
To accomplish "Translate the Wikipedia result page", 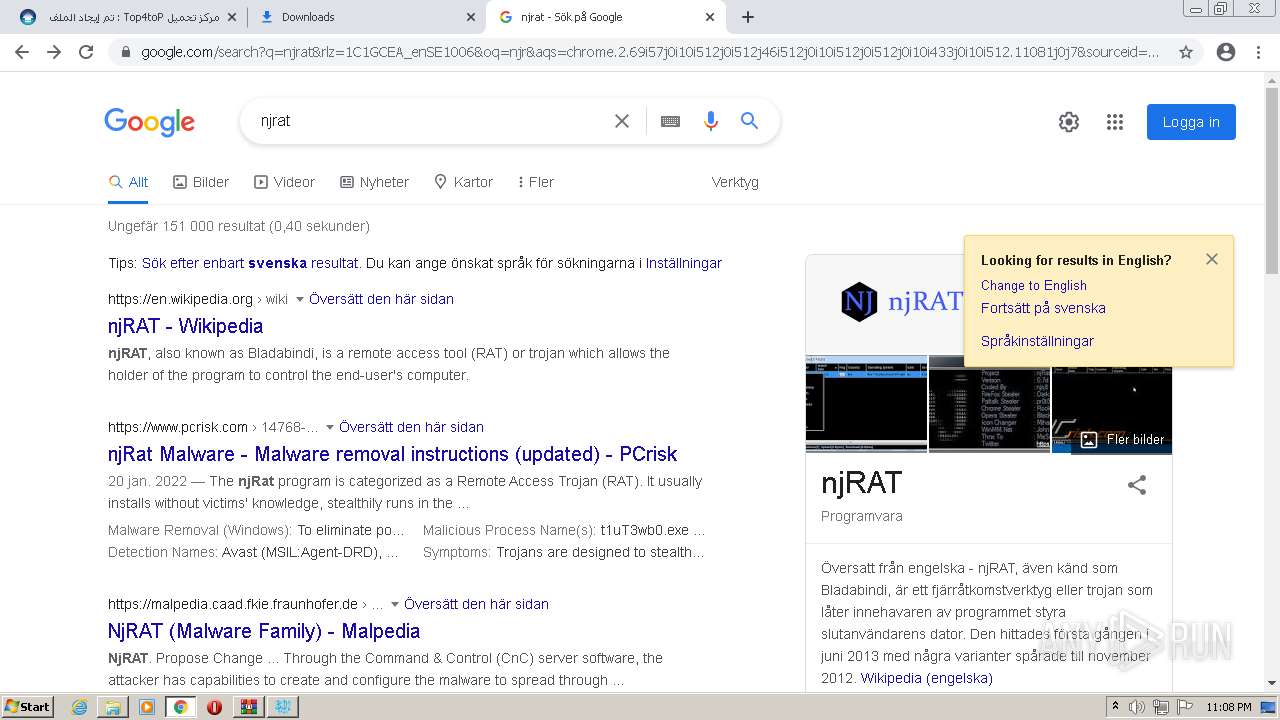I will pos(382,299).
